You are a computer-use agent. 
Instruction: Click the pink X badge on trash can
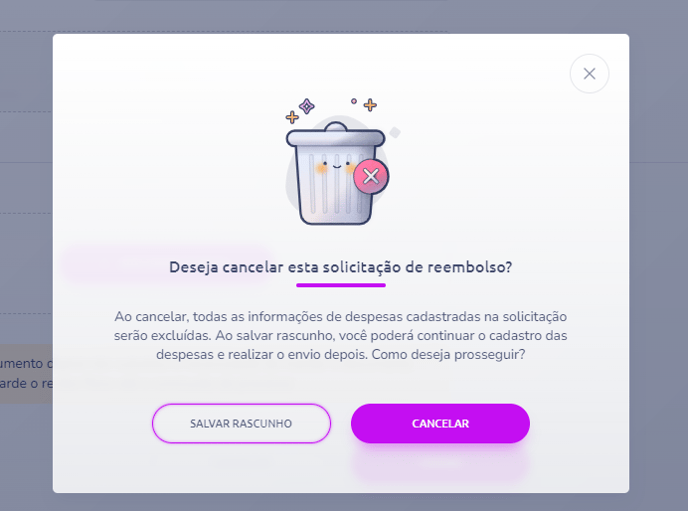[371, 177]
